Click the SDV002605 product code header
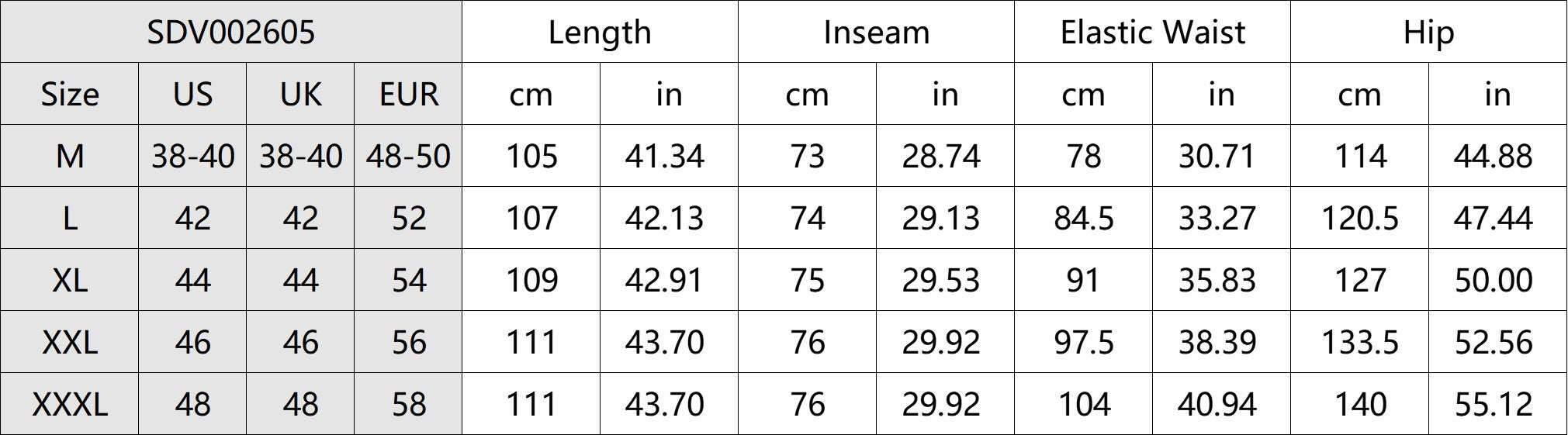 [231, 32]
